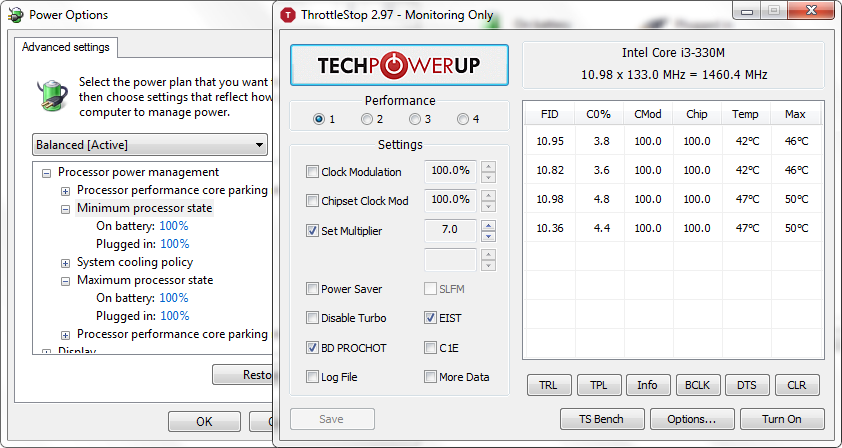842x448 pixels.
Task: Expand the last Processor performance core parking node
Action: click(66, 335)
